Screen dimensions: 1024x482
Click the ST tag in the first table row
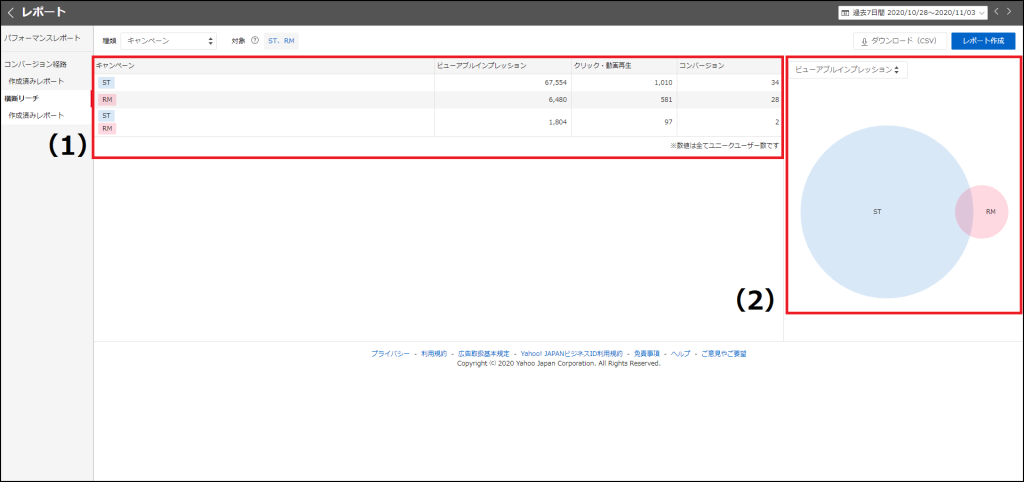[107, 83]
